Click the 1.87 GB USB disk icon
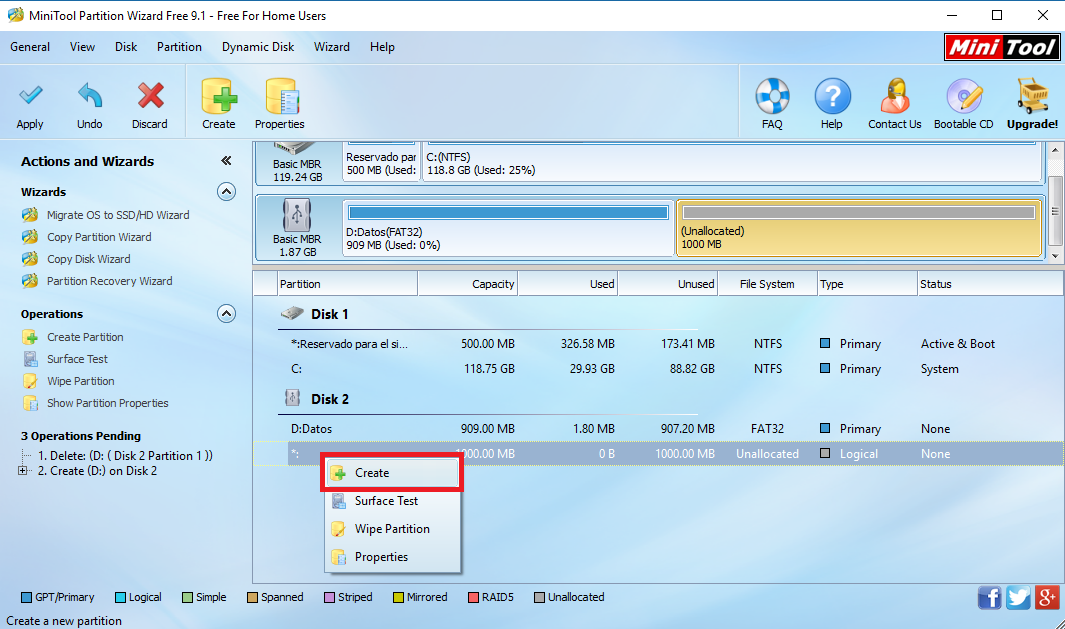Image resolution: width=1065 pixels, height=629 pixels. [x=297, y=215]
